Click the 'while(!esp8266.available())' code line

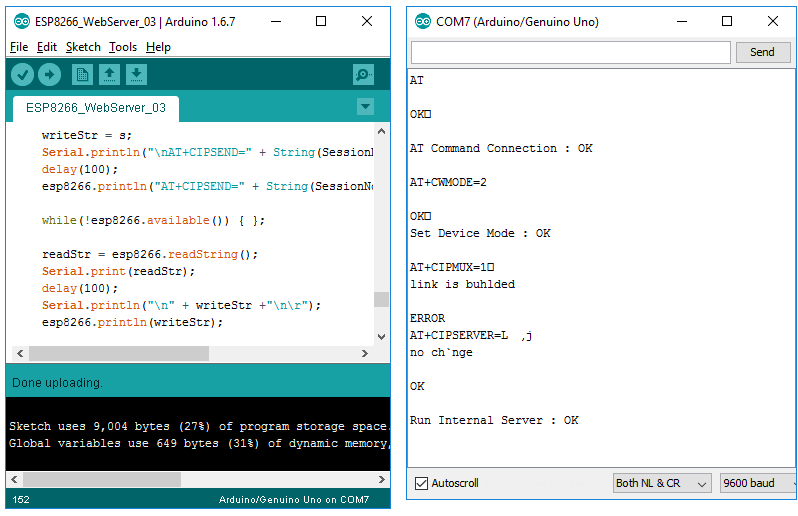pos(153,221)
